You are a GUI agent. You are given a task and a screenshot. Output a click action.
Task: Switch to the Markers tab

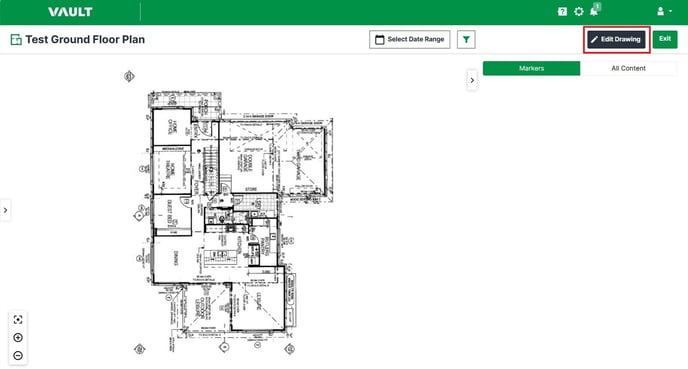531,68
